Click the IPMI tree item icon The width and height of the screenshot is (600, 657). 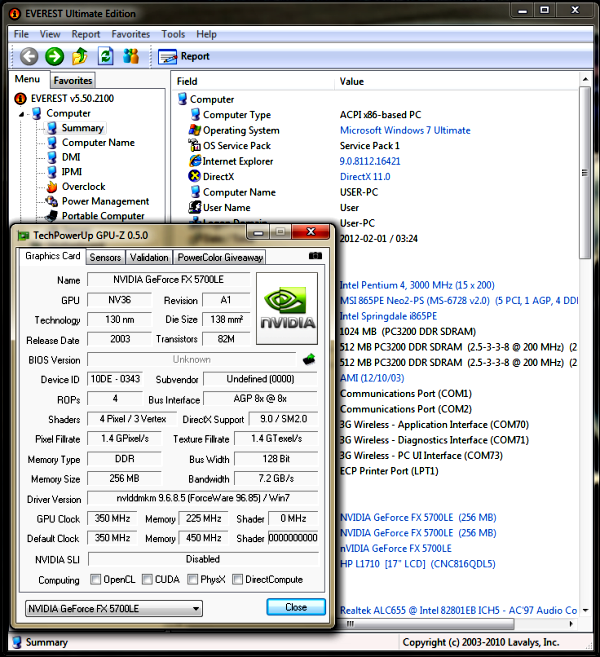(52, 172)
